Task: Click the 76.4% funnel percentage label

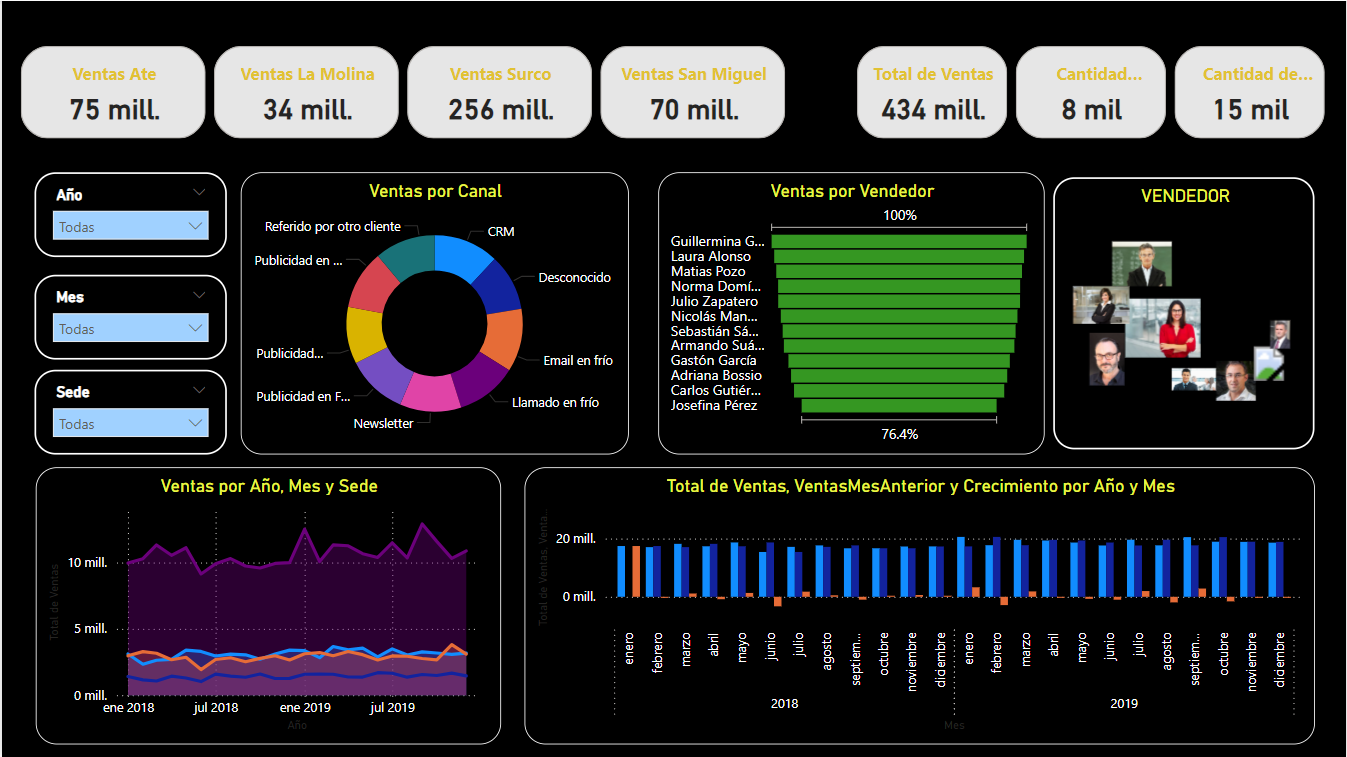Action: 899,434
